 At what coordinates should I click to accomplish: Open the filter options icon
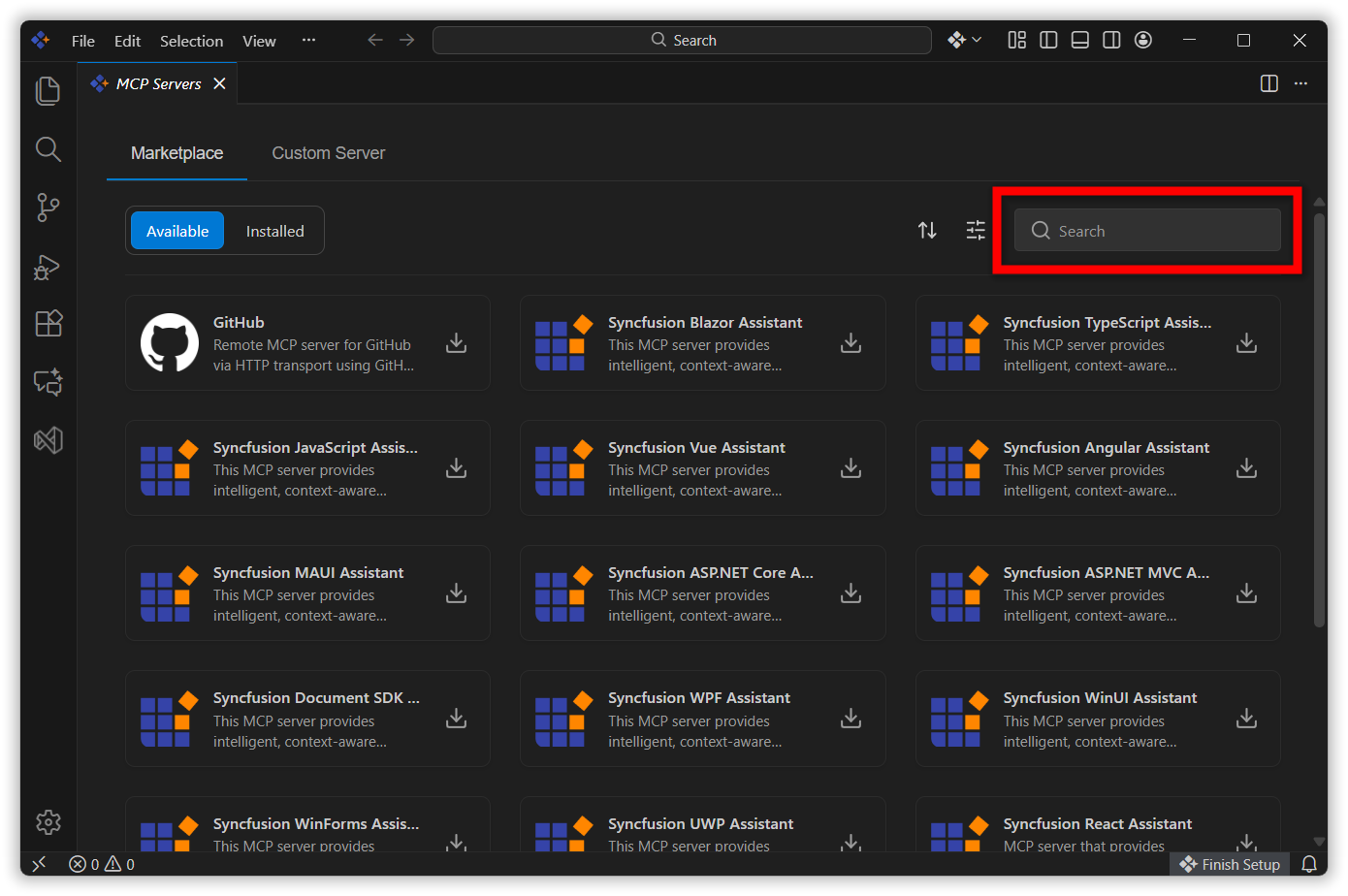976,230
